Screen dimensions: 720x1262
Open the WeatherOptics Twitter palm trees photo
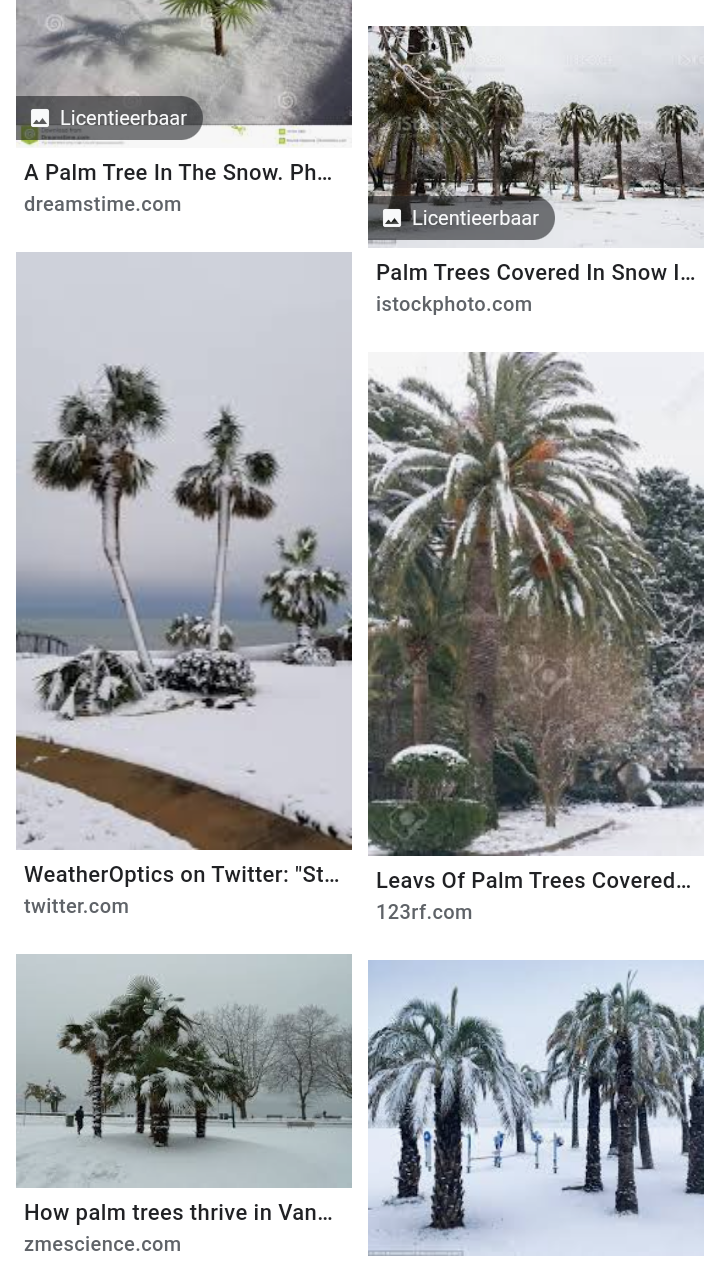[184, 551]
